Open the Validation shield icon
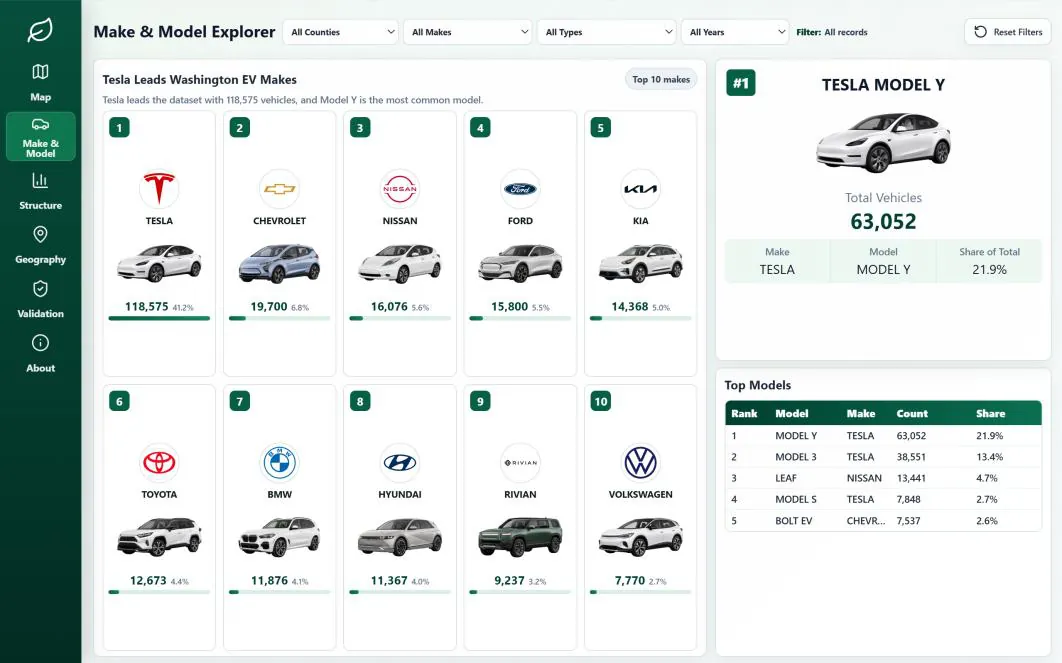This screenshot has height=663, width=1062. pyautogui.click(x=40, y=288)
